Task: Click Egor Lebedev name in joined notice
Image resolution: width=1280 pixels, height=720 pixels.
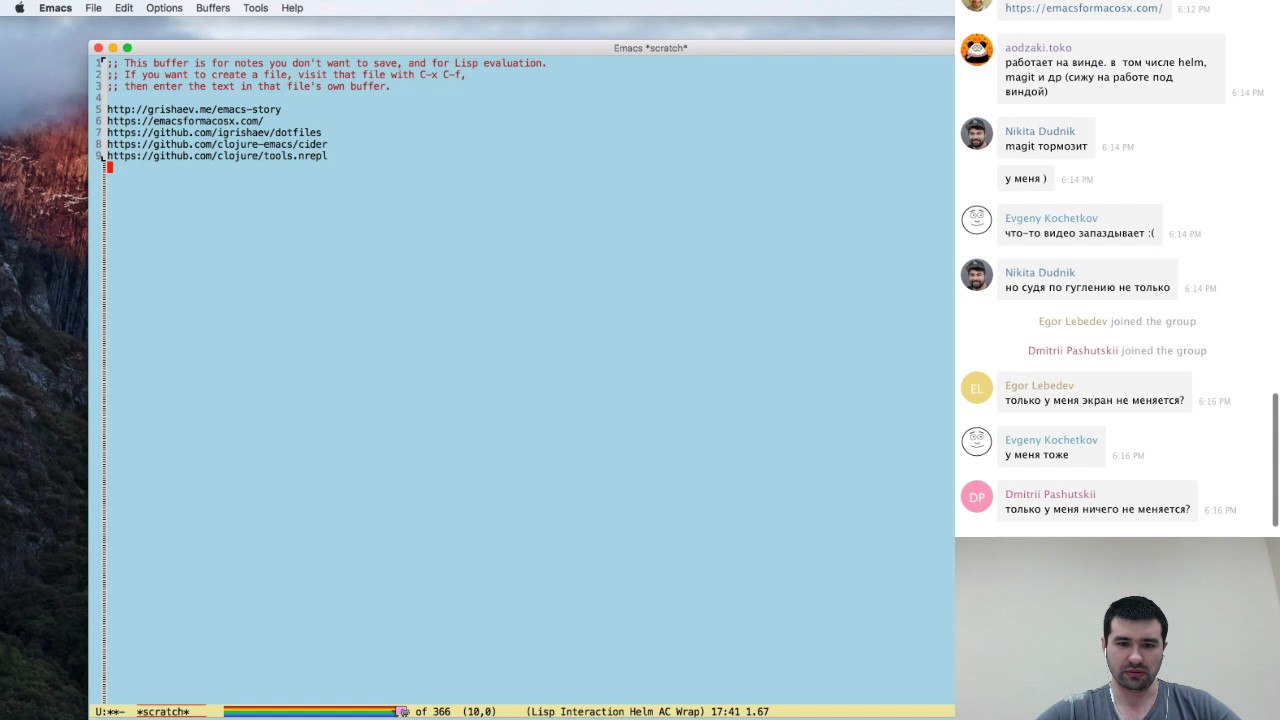Action: click(x=1073, y=322)
